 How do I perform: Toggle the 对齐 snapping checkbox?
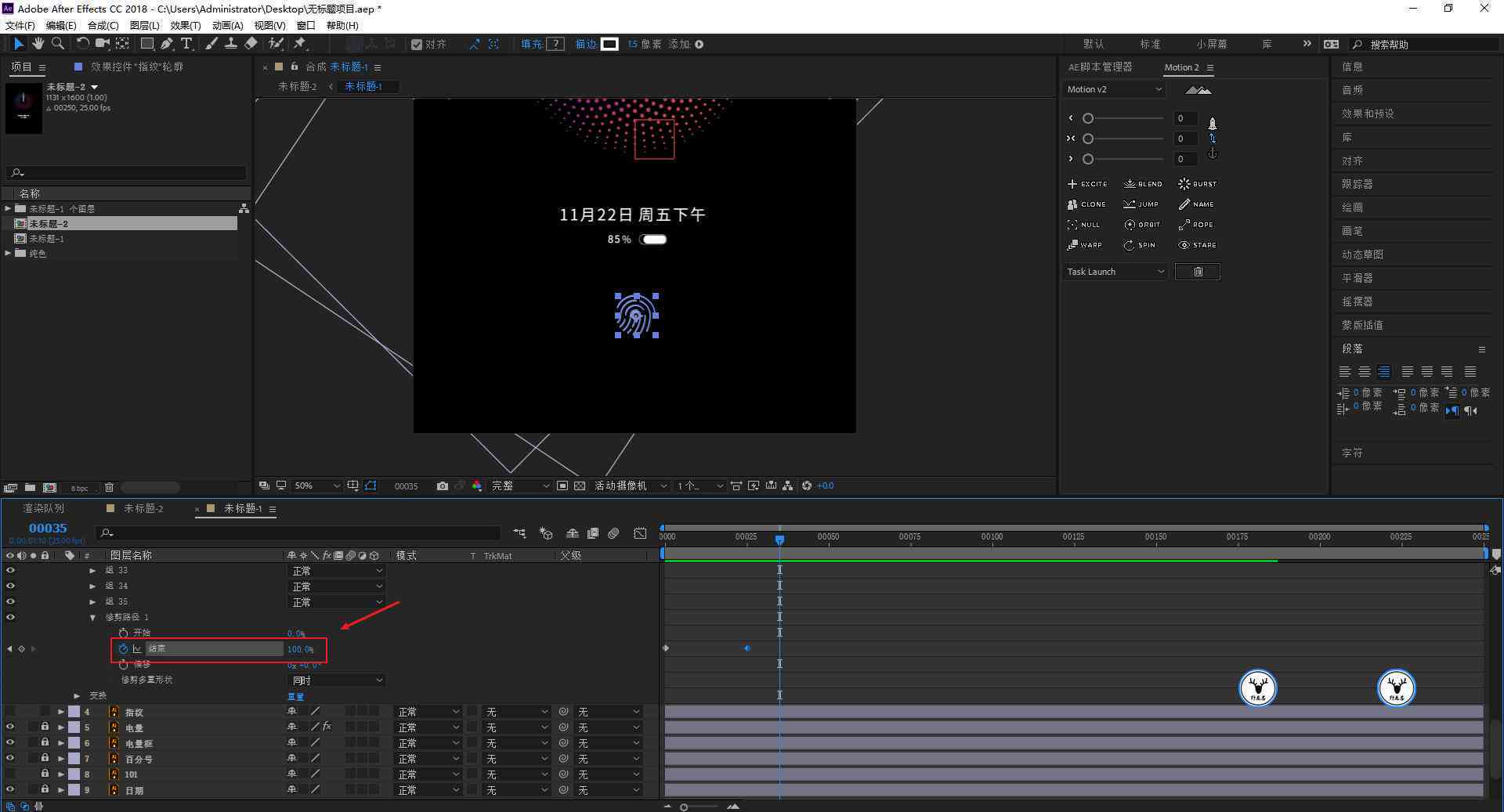[x=417, y=45]
